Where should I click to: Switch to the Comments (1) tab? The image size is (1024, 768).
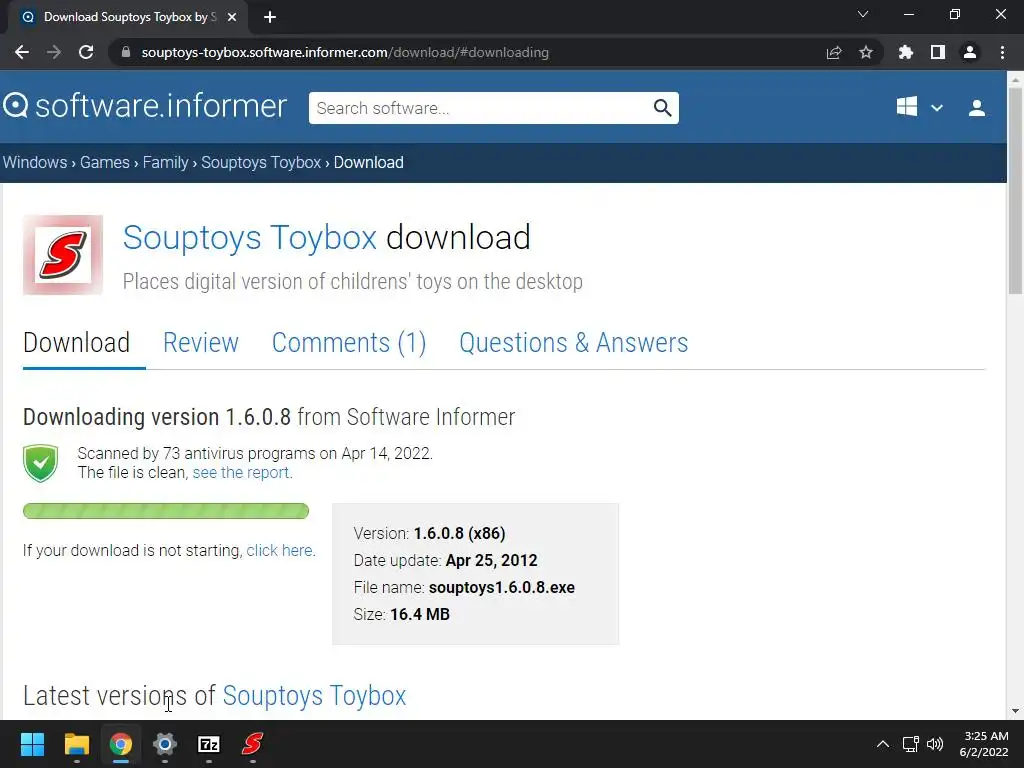[x=349, y=343]
